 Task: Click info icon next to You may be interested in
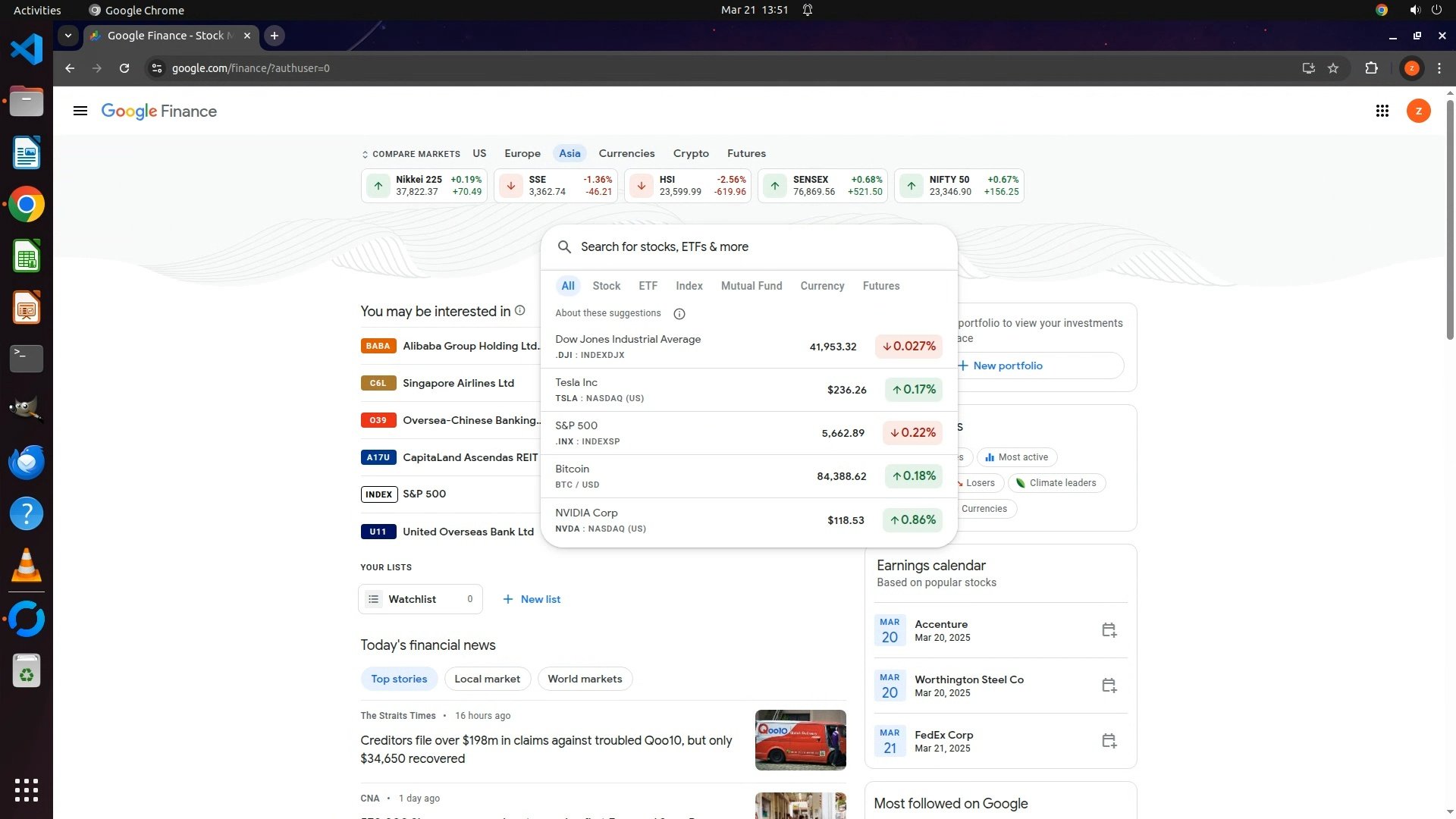pyautogui.click(x=520, y=311)
